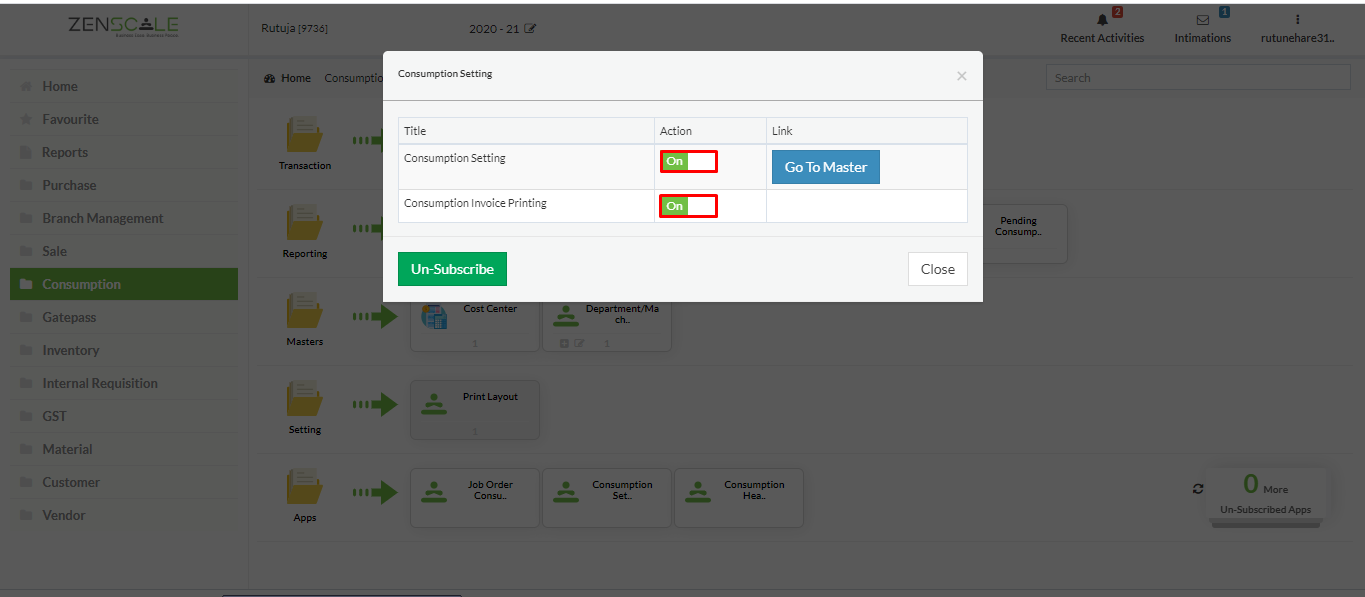The width and height of the screenshot is (1365, 597).
Task: Click the edit icon on Department tile
Action: coord(579,343)
